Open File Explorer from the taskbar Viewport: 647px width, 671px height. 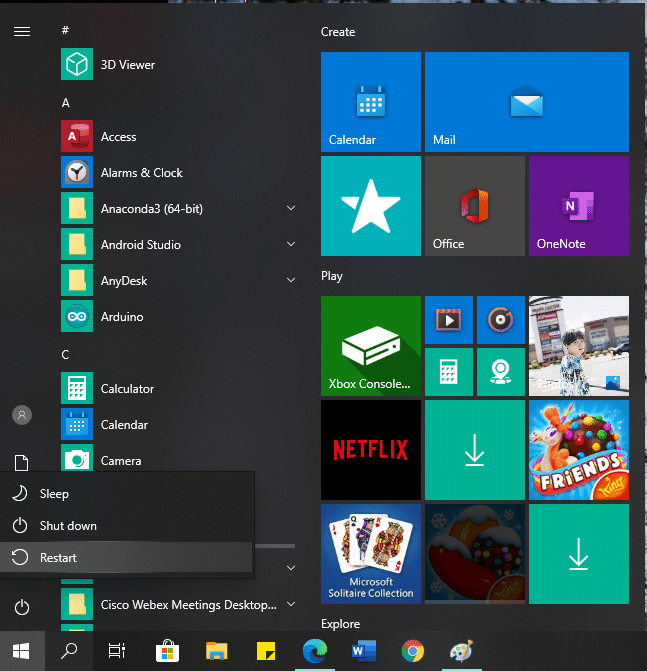click(217, 651)
